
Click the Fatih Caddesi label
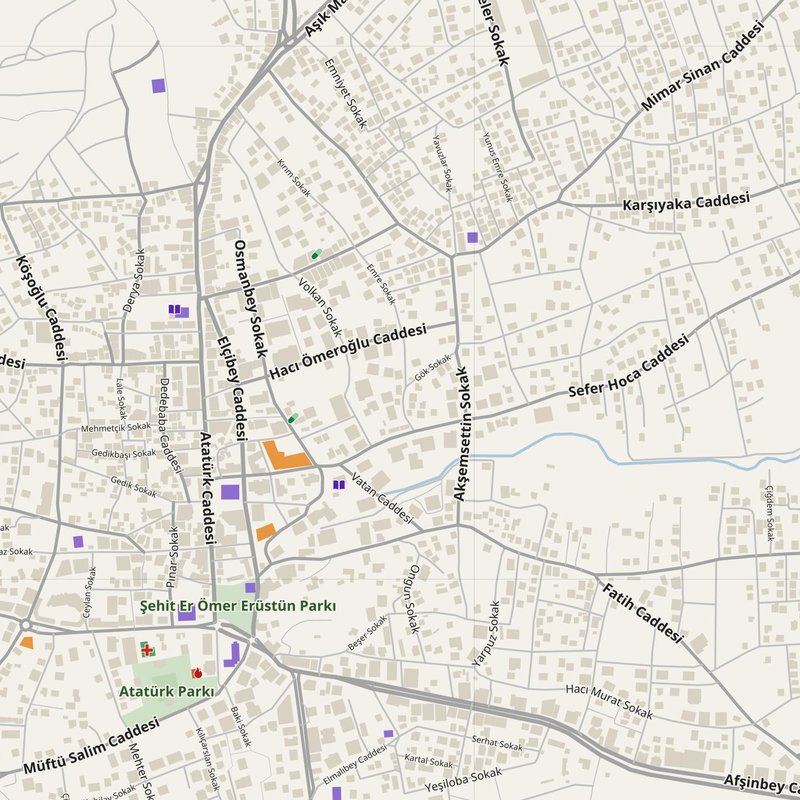642,613
